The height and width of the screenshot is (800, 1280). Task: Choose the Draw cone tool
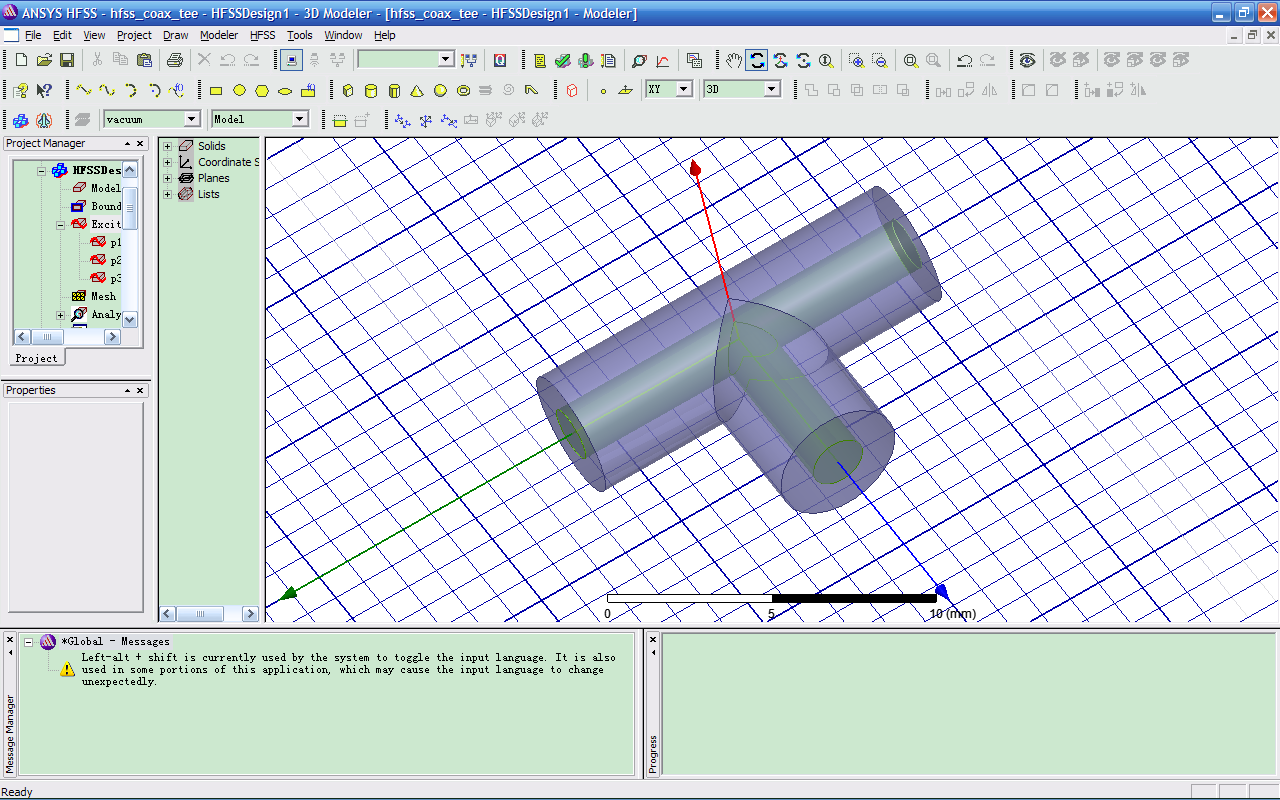(x=417, y=91)
